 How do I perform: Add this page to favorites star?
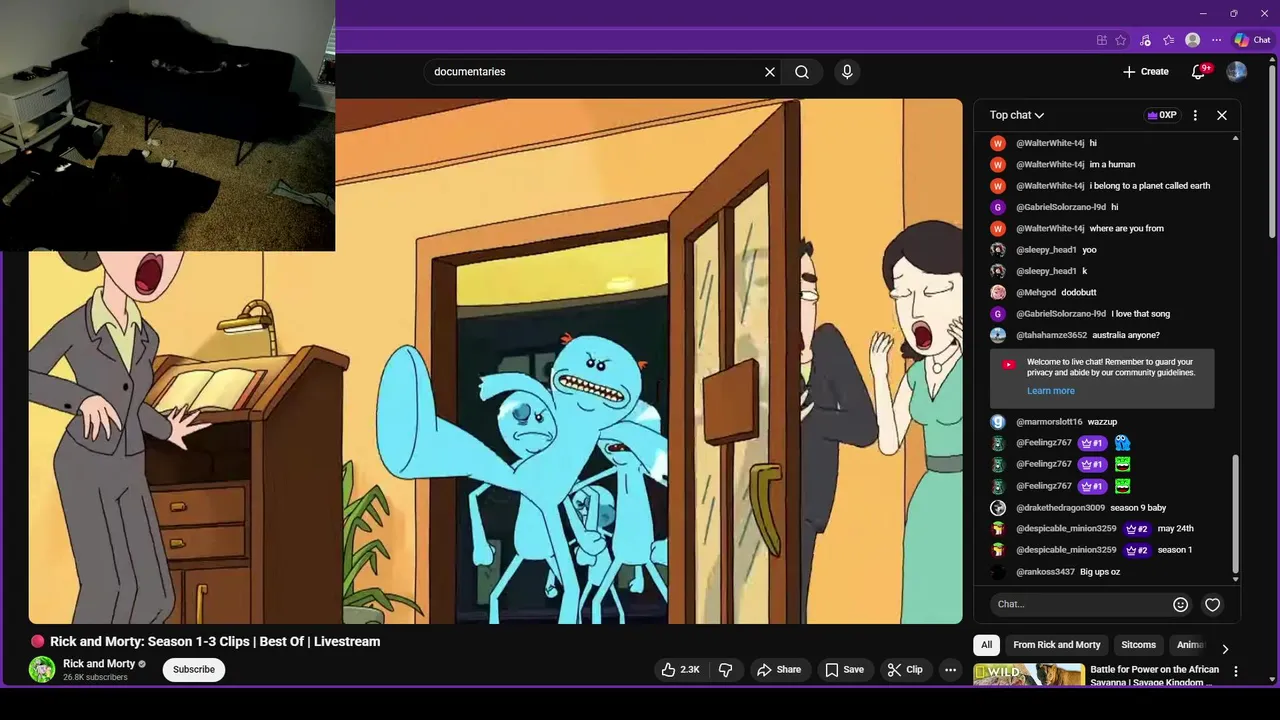[1121, 40]
